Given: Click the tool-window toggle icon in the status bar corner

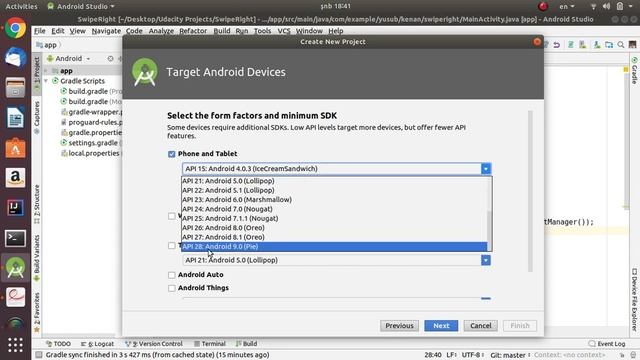Looking at the screenshot, I should [x=38, y=355].
